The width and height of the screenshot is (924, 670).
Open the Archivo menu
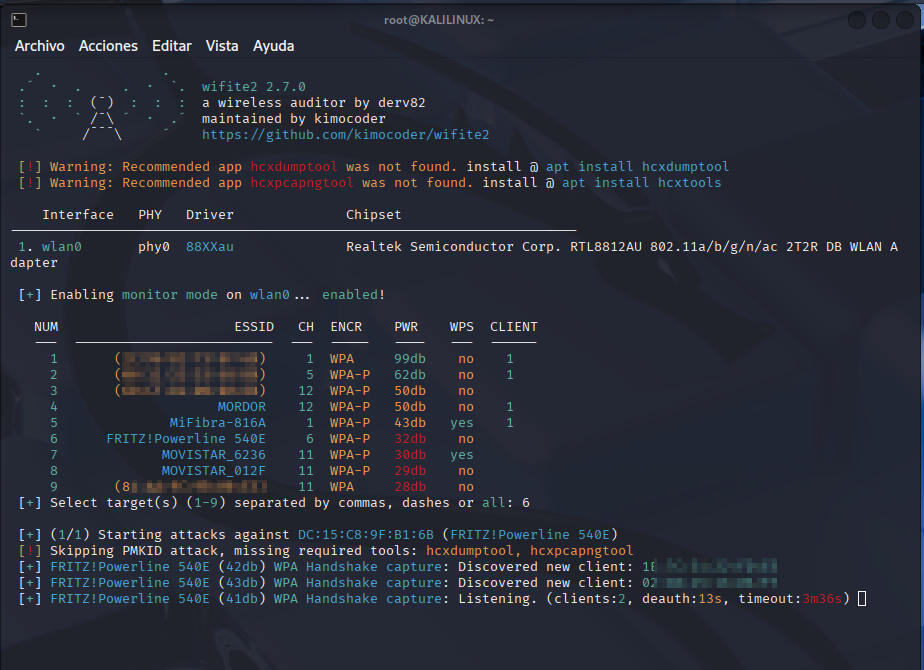pyautogui.click(x=39, y=45)
